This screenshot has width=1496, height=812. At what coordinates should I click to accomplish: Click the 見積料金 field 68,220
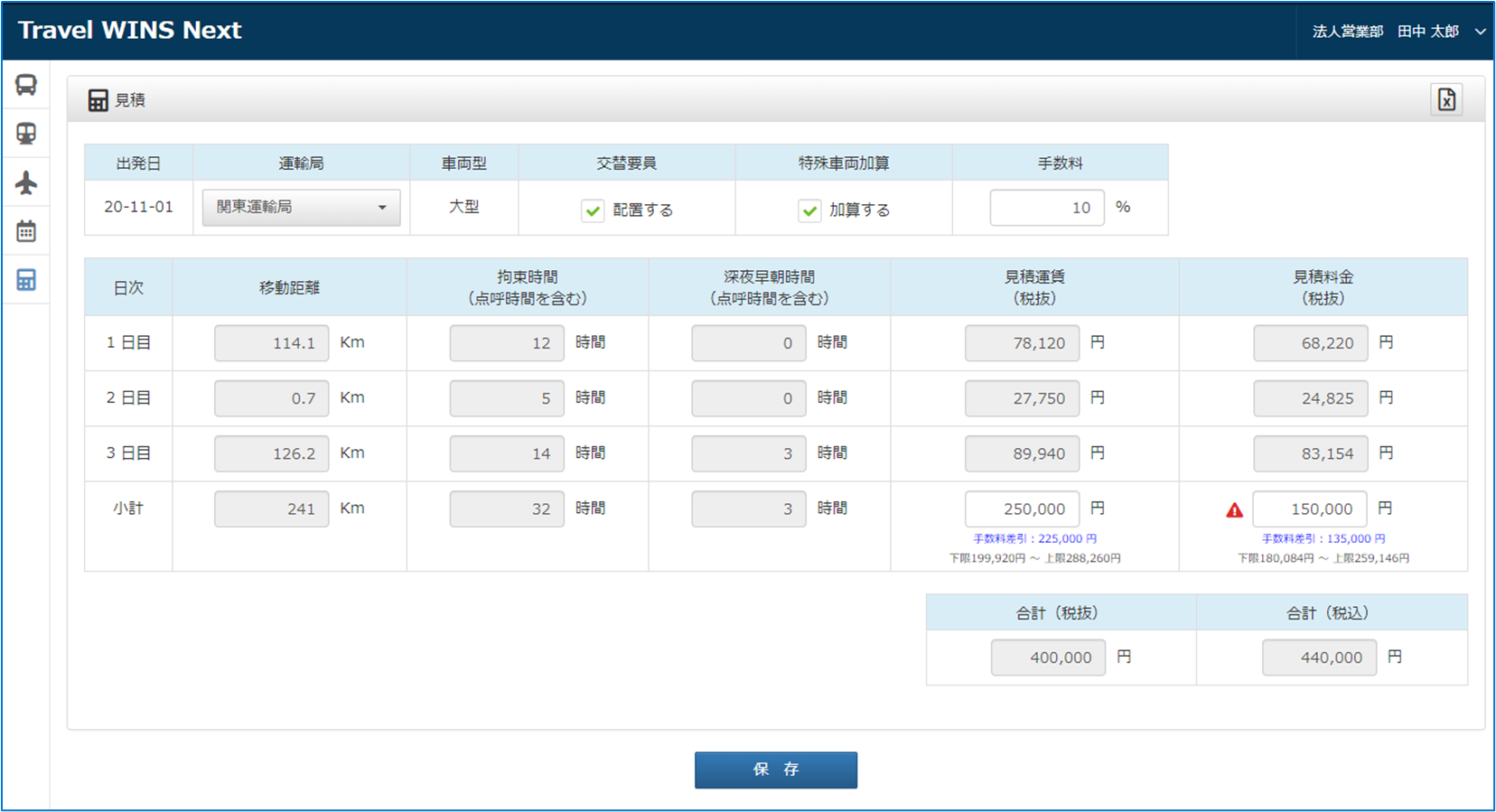1310,343
